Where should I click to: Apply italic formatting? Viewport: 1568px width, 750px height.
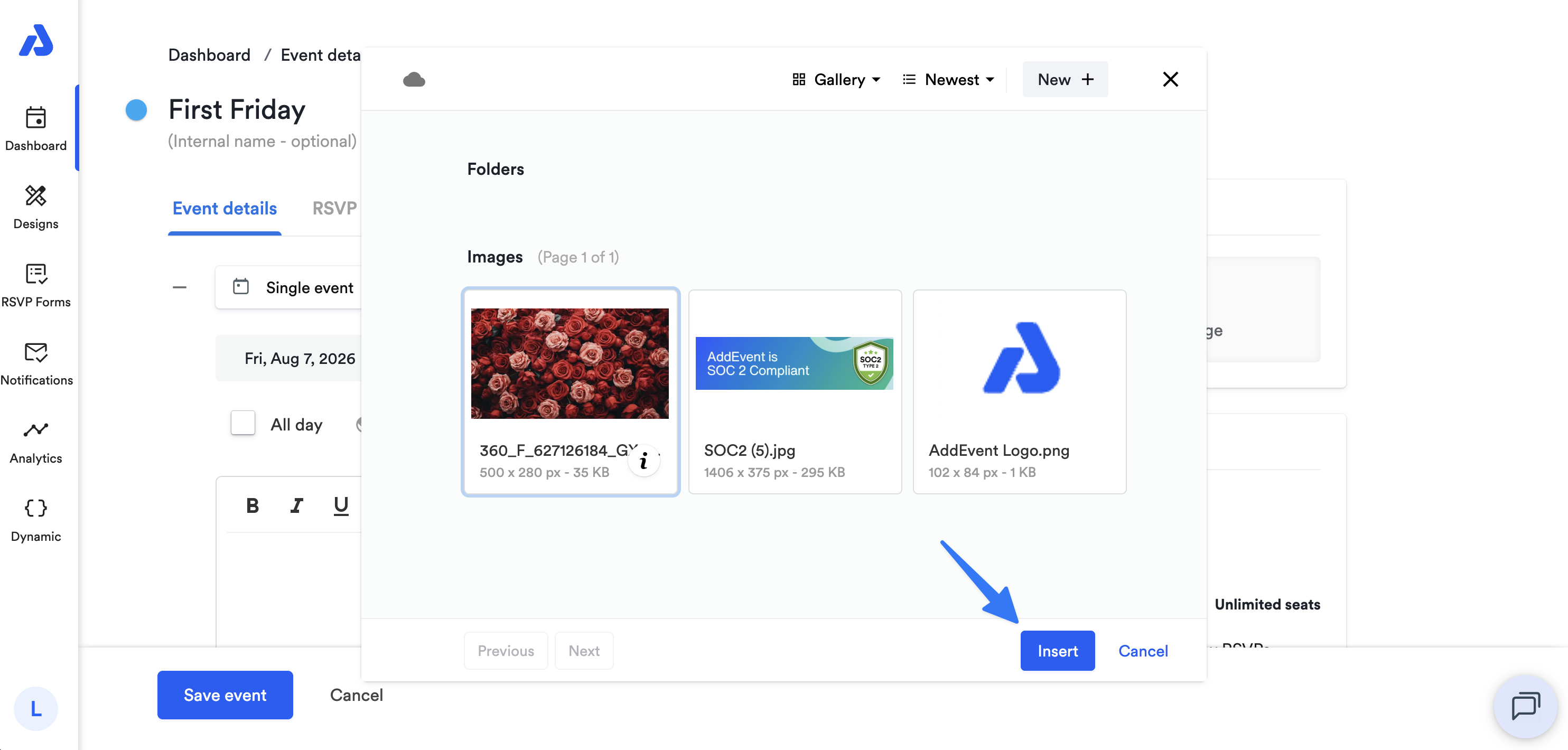pos(296,505)
